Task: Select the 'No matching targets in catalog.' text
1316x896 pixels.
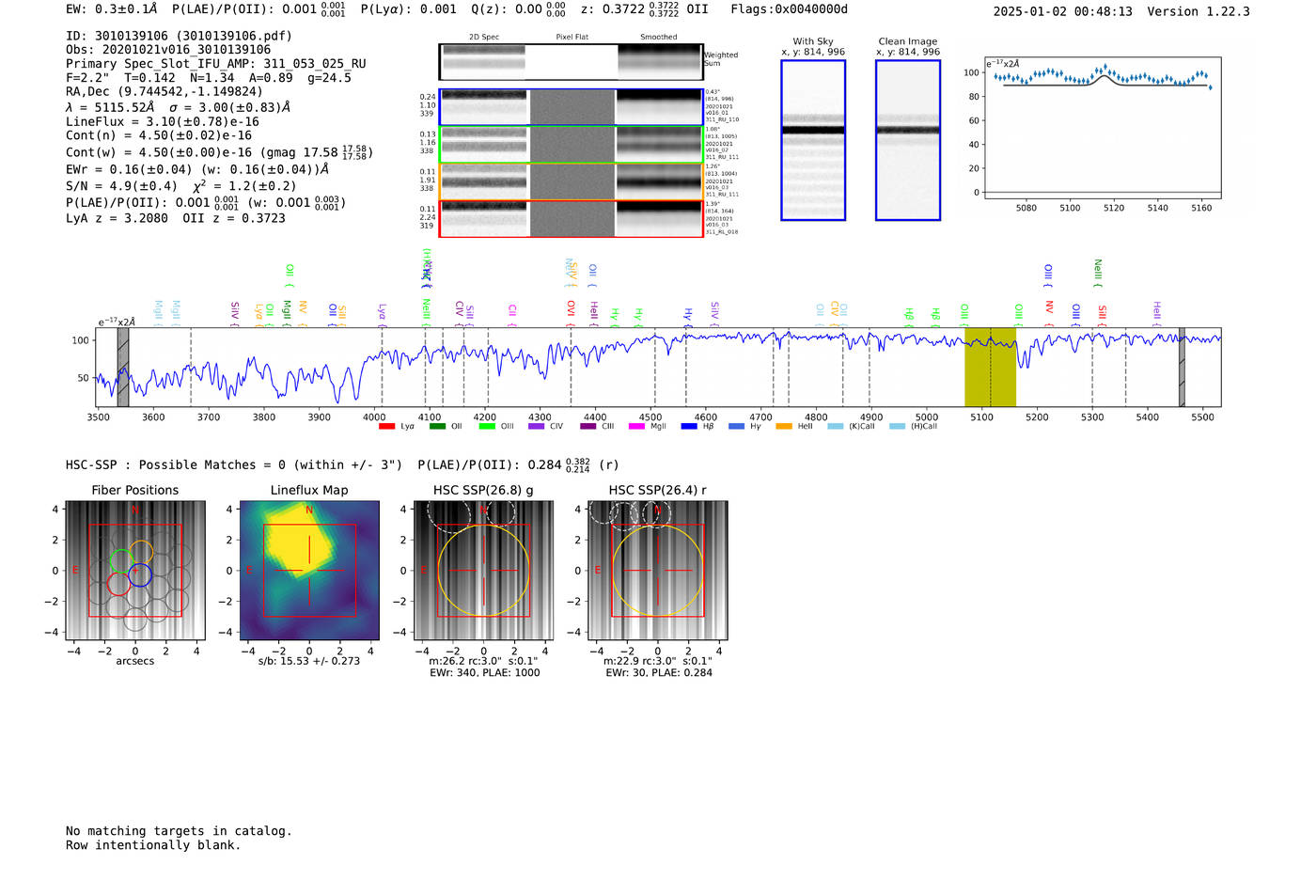Action: (x=179, y=831)
